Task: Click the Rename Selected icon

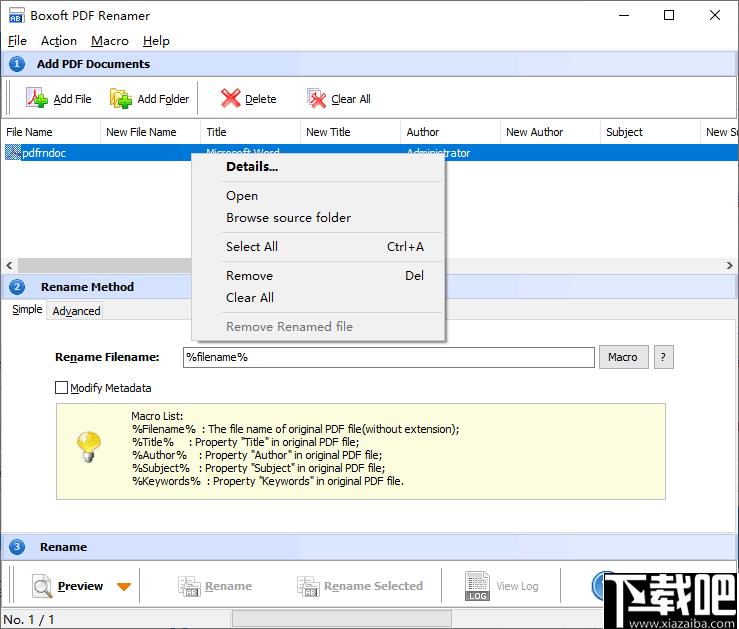Action: click(308, 586)
